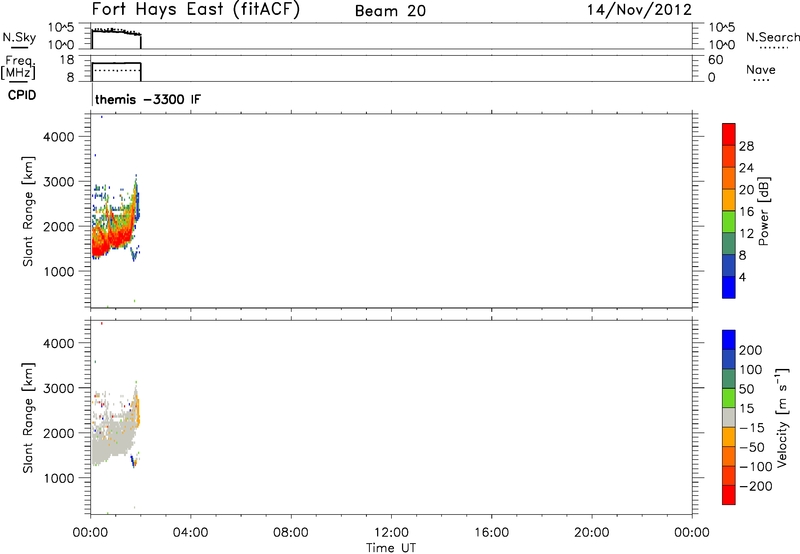Click the 'N.Search' legend label
800x554 pixels.
pos(773,37)
